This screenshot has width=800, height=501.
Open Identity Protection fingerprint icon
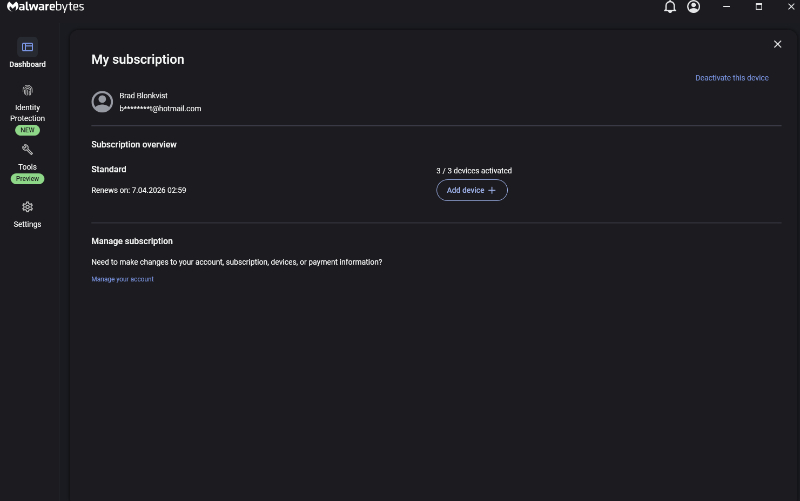(28, 91)
